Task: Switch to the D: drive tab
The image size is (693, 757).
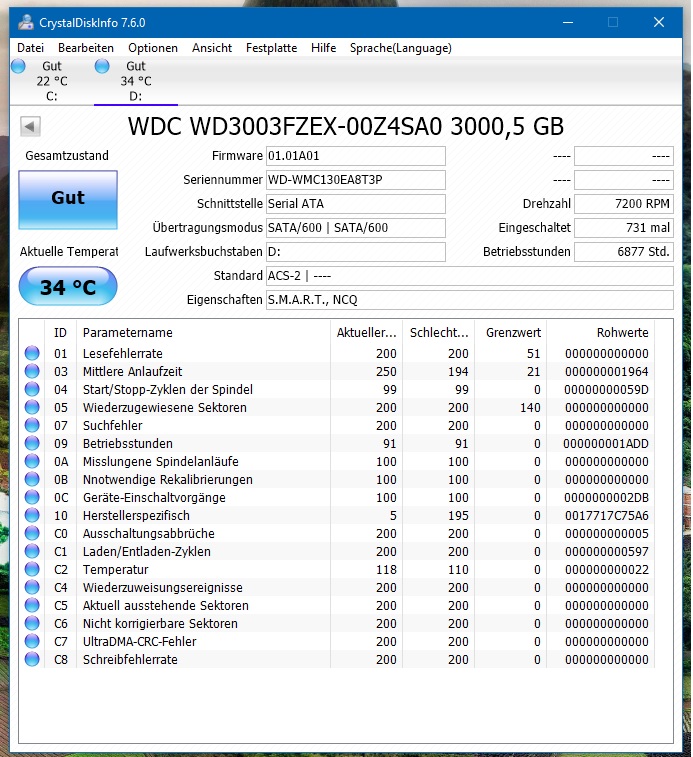Action: (136, 81)
